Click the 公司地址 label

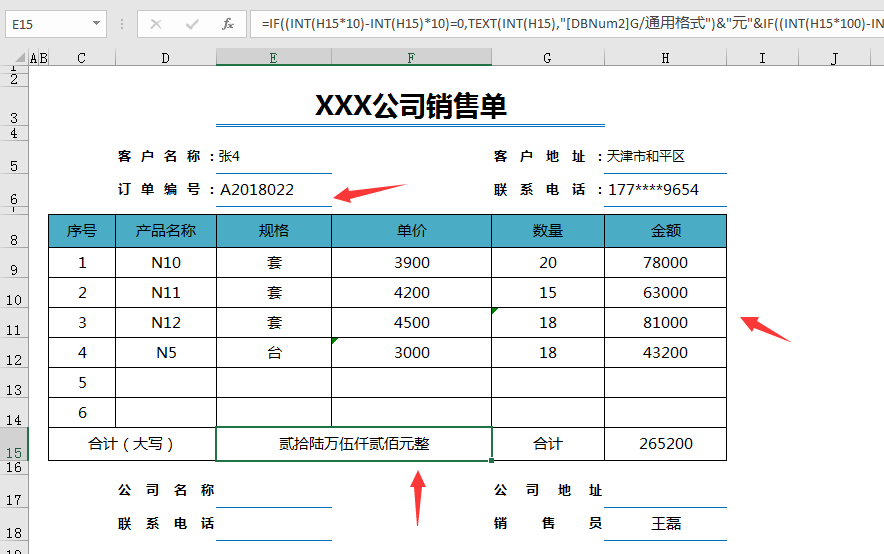coord(548,490)
